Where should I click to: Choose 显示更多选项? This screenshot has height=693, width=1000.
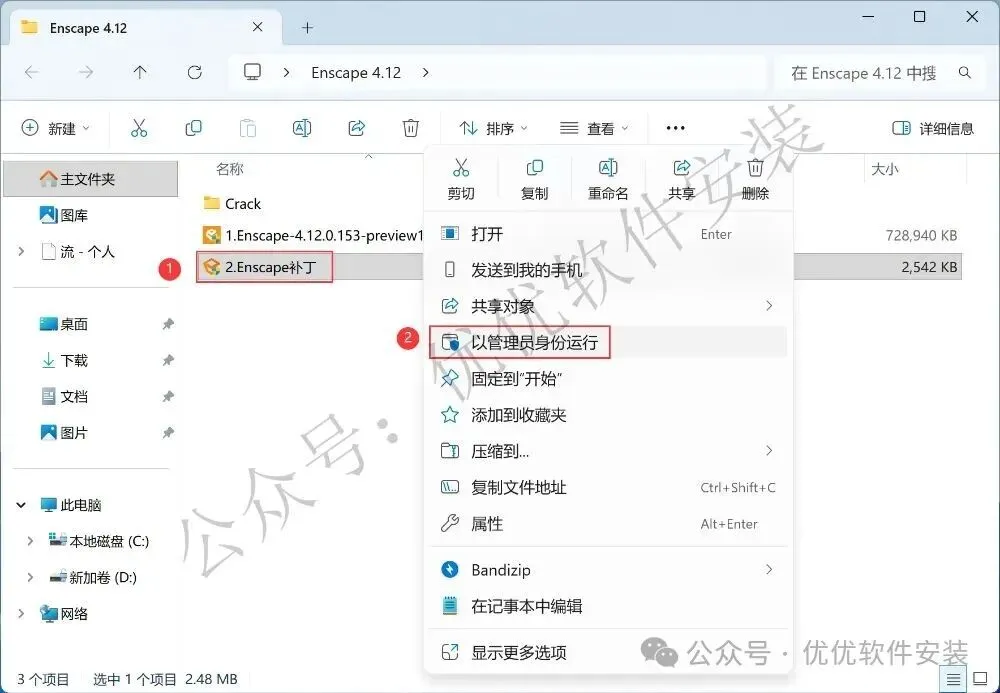[608, 652]
